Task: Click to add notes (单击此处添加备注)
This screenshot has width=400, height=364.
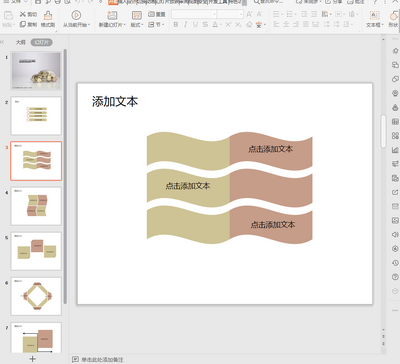Action: click(103, 359)
